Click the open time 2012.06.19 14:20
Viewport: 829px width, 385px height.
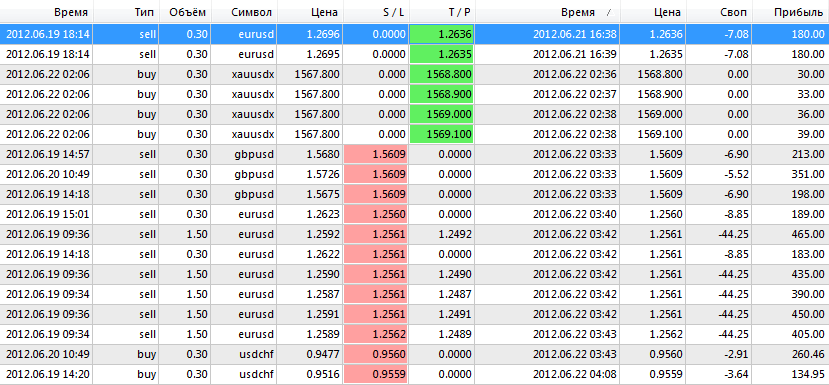48,374
